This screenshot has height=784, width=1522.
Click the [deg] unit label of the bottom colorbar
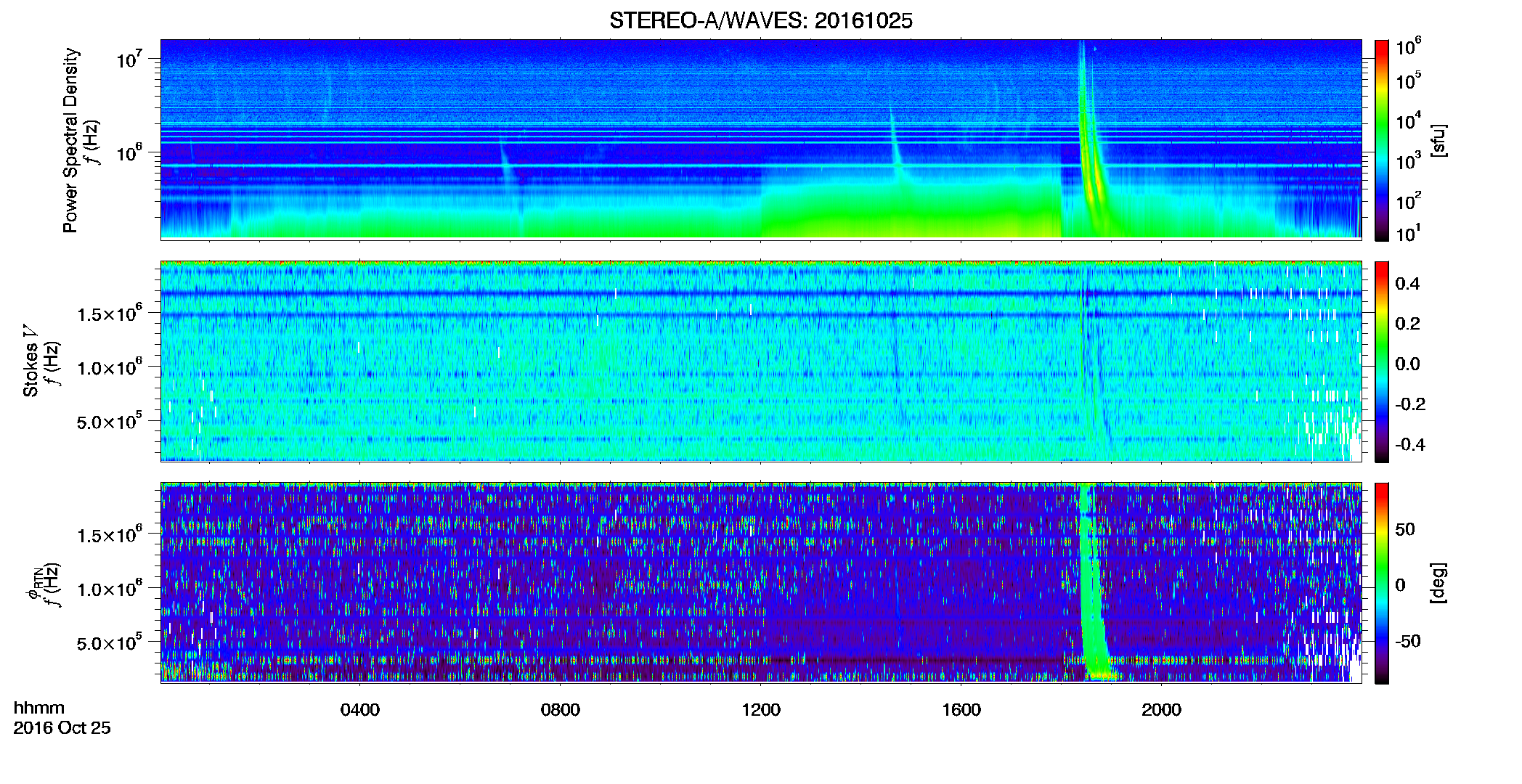(1438, 583)
